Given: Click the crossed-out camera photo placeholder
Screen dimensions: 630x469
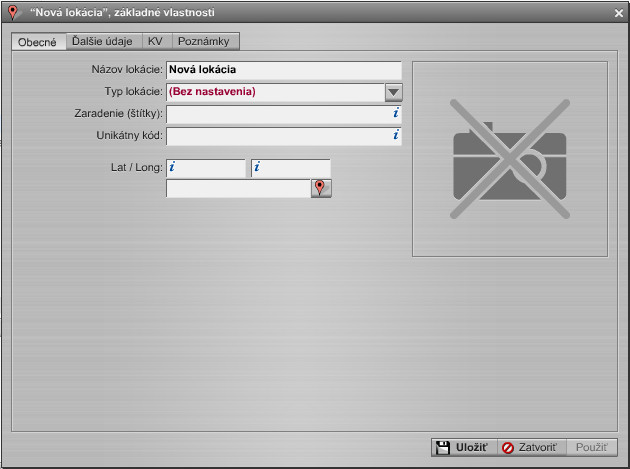Looking at the screenshot, I should 509,159.
